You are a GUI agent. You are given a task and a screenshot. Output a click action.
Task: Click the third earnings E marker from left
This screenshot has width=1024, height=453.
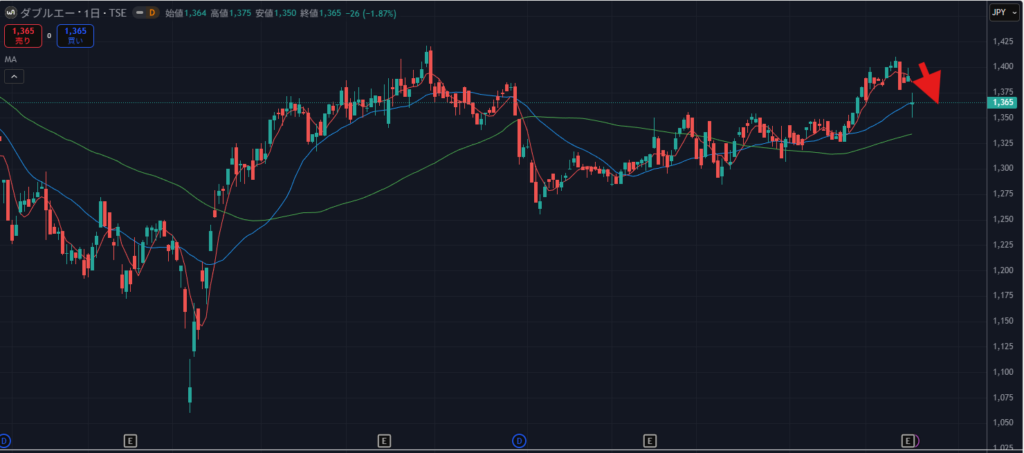(650, 440)
